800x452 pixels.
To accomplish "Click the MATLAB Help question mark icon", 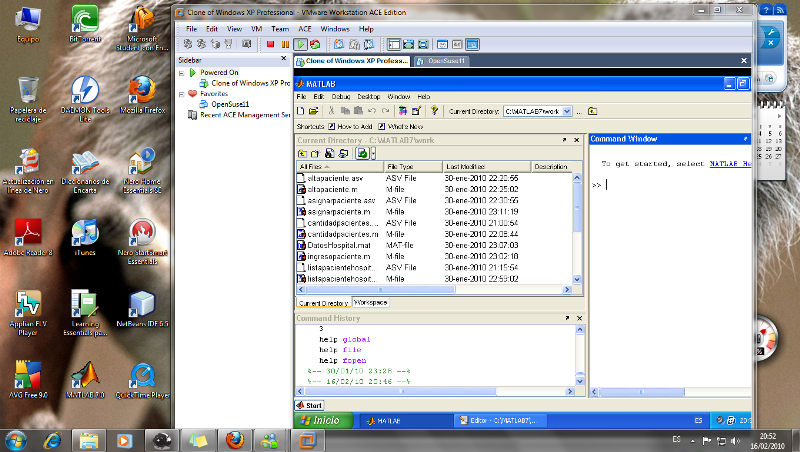I will (435, 111).
